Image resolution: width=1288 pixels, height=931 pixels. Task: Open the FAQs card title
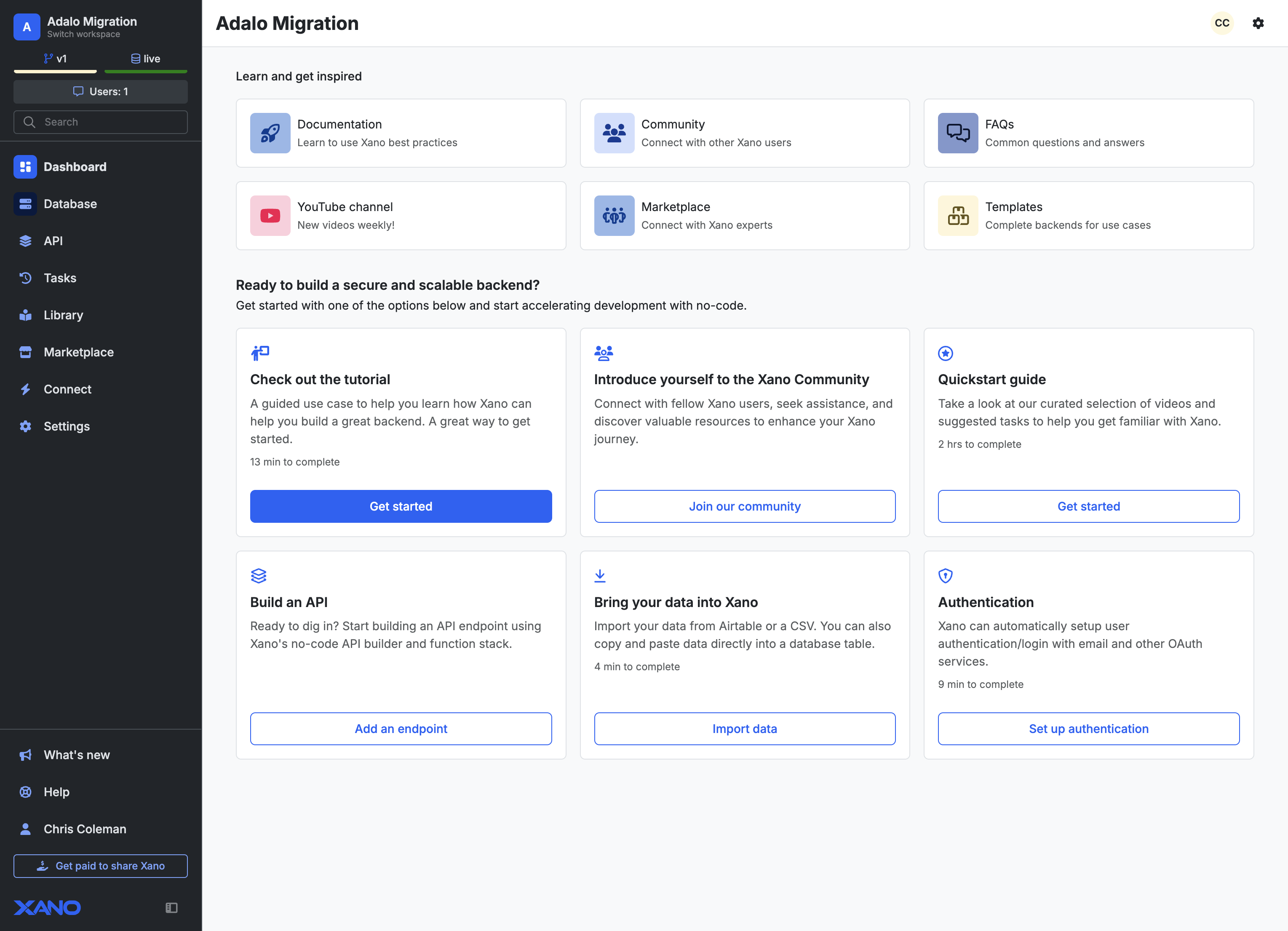click(999, 124)
